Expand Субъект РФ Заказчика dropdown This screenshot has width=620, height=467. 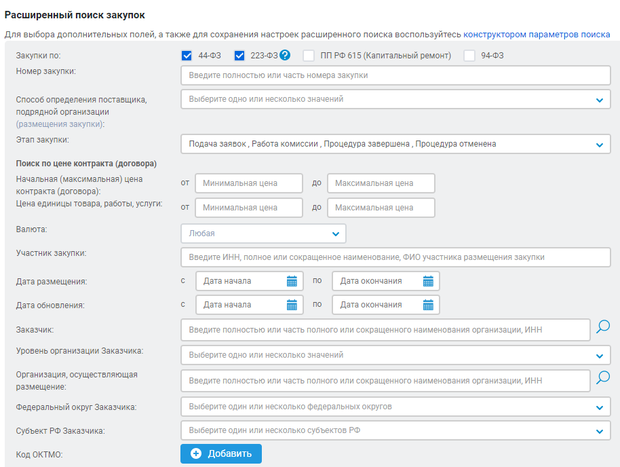(x=599, y=431)
